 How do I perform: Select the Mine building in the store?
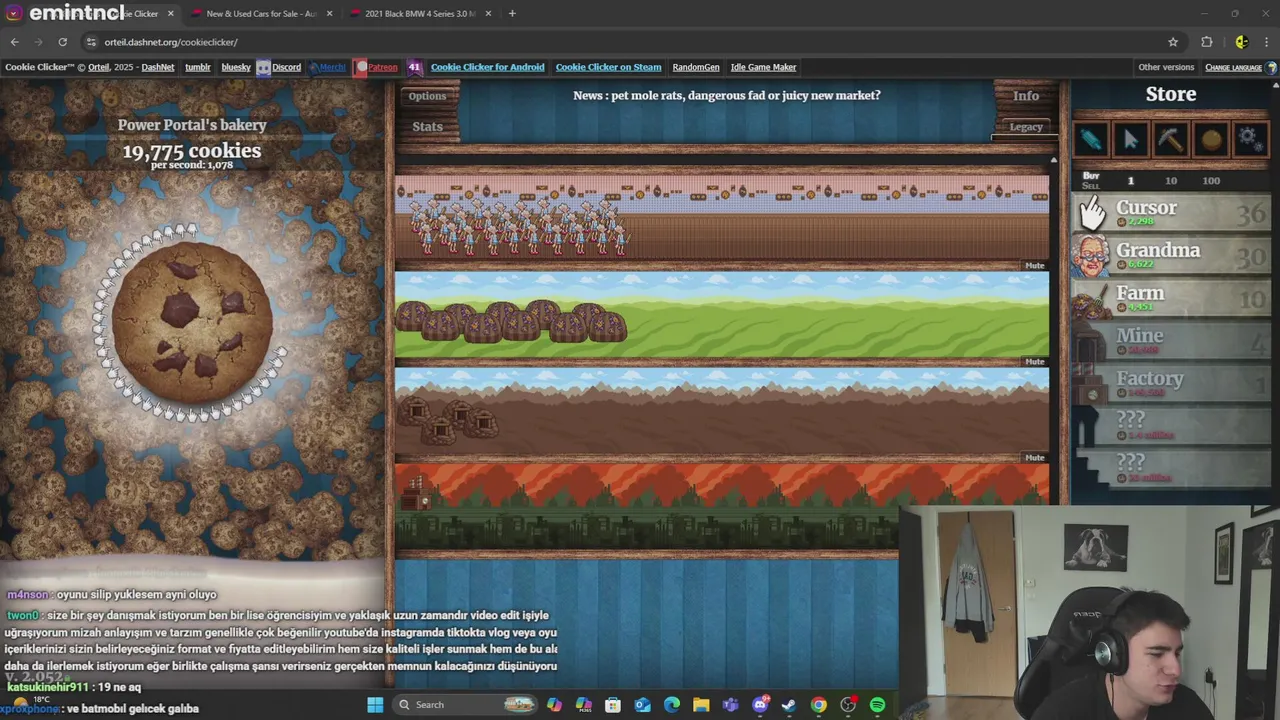[x=1171, y=342]
